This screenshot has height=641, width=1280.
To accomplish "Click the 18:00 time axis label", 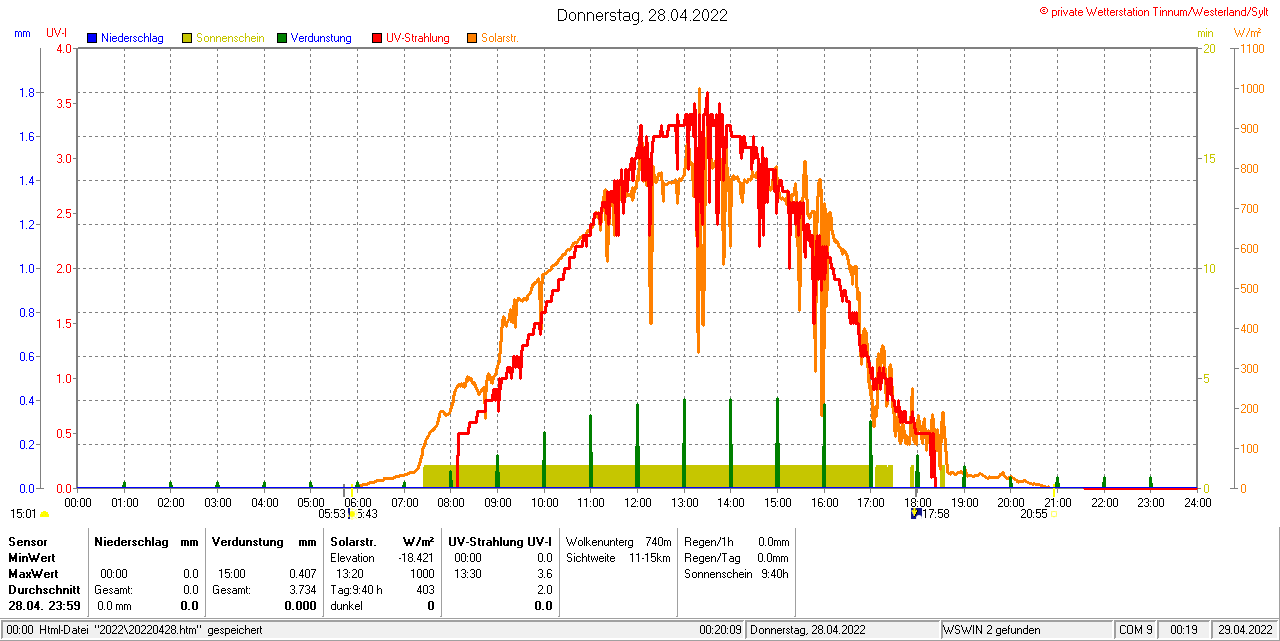I will [x=917, y=503].
